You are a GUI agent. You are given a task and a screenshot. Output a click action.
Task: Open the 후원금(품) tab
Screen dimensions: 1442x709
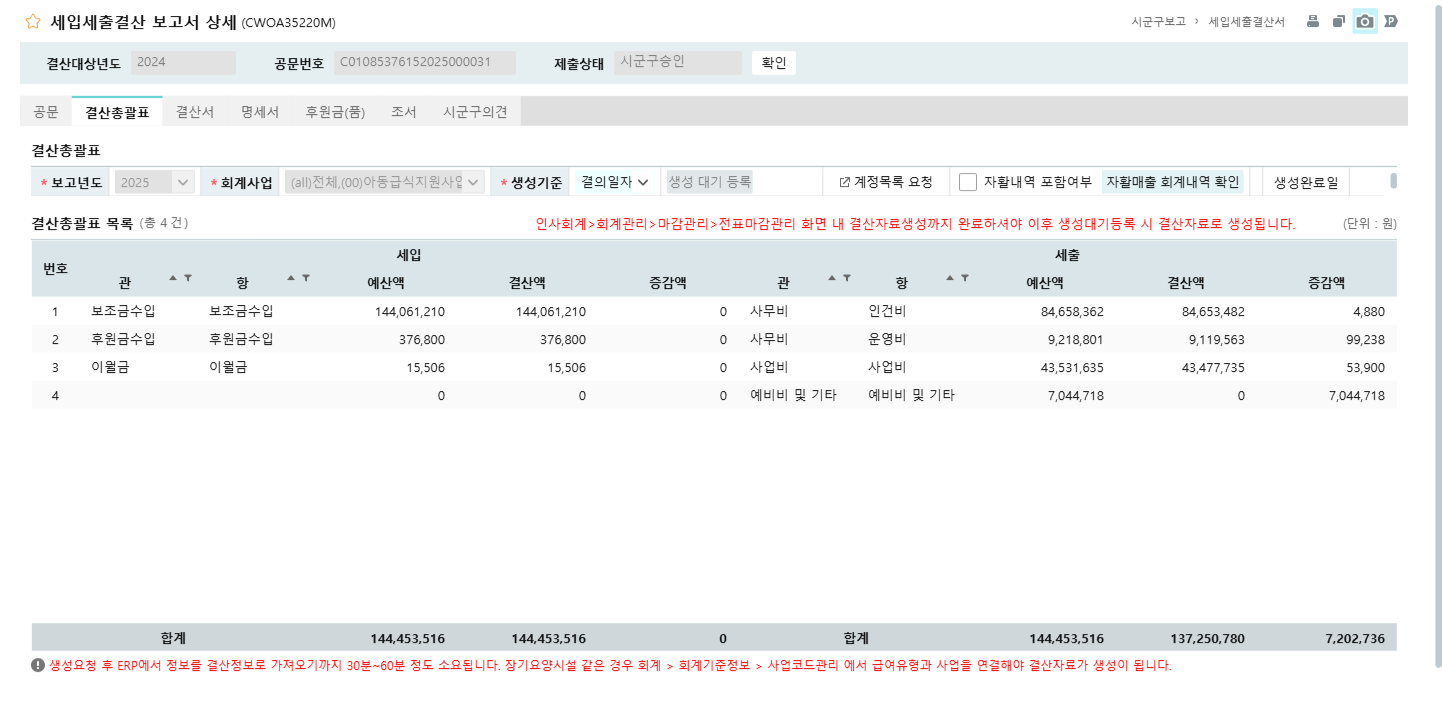pyautogui.click(x=335, y=112)
